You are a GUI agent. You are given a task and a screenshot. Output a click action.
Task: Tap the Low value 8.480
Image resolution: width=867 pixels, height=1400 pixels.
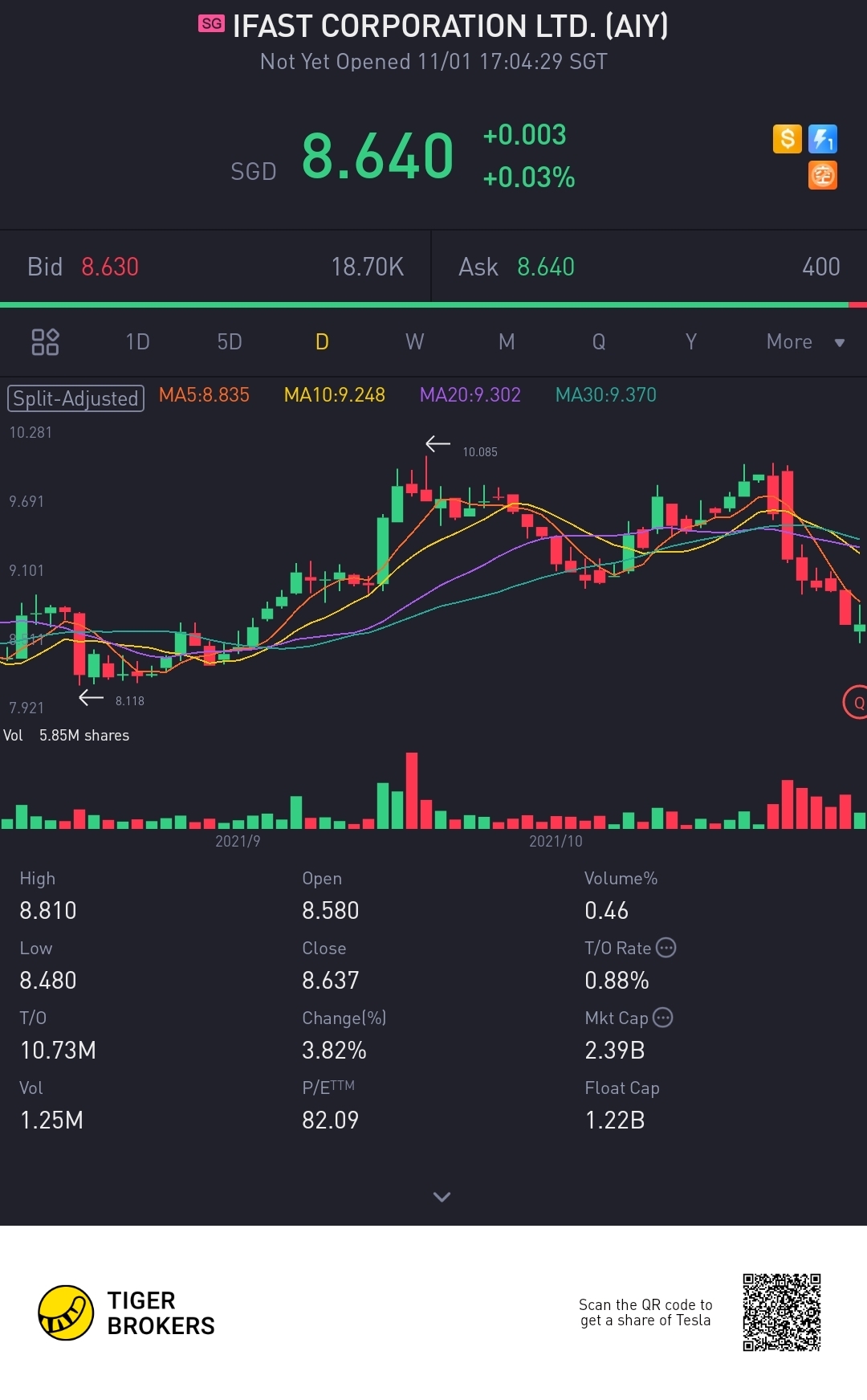tap(48, 981)
